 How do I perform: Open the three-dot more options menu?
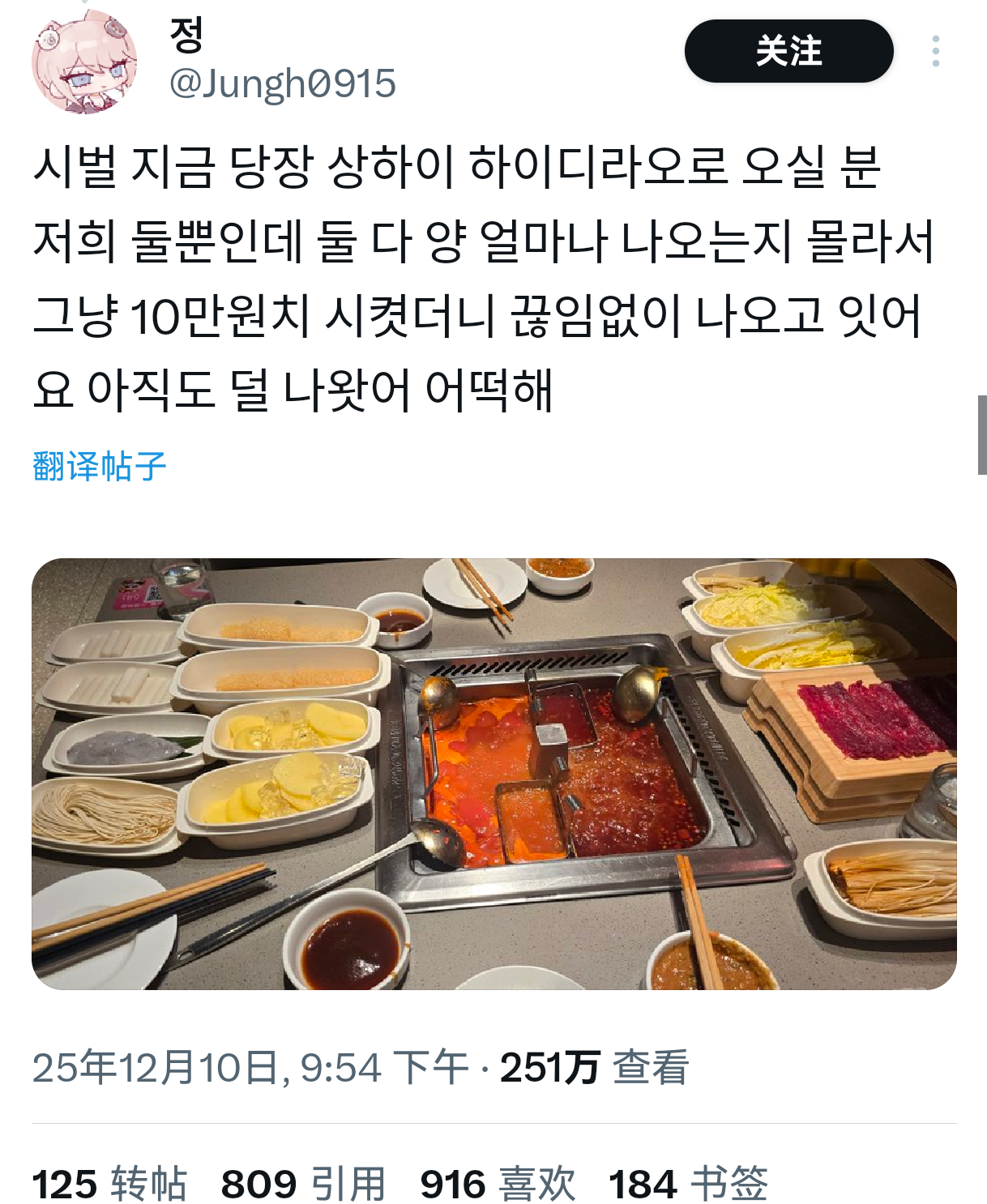936,51
